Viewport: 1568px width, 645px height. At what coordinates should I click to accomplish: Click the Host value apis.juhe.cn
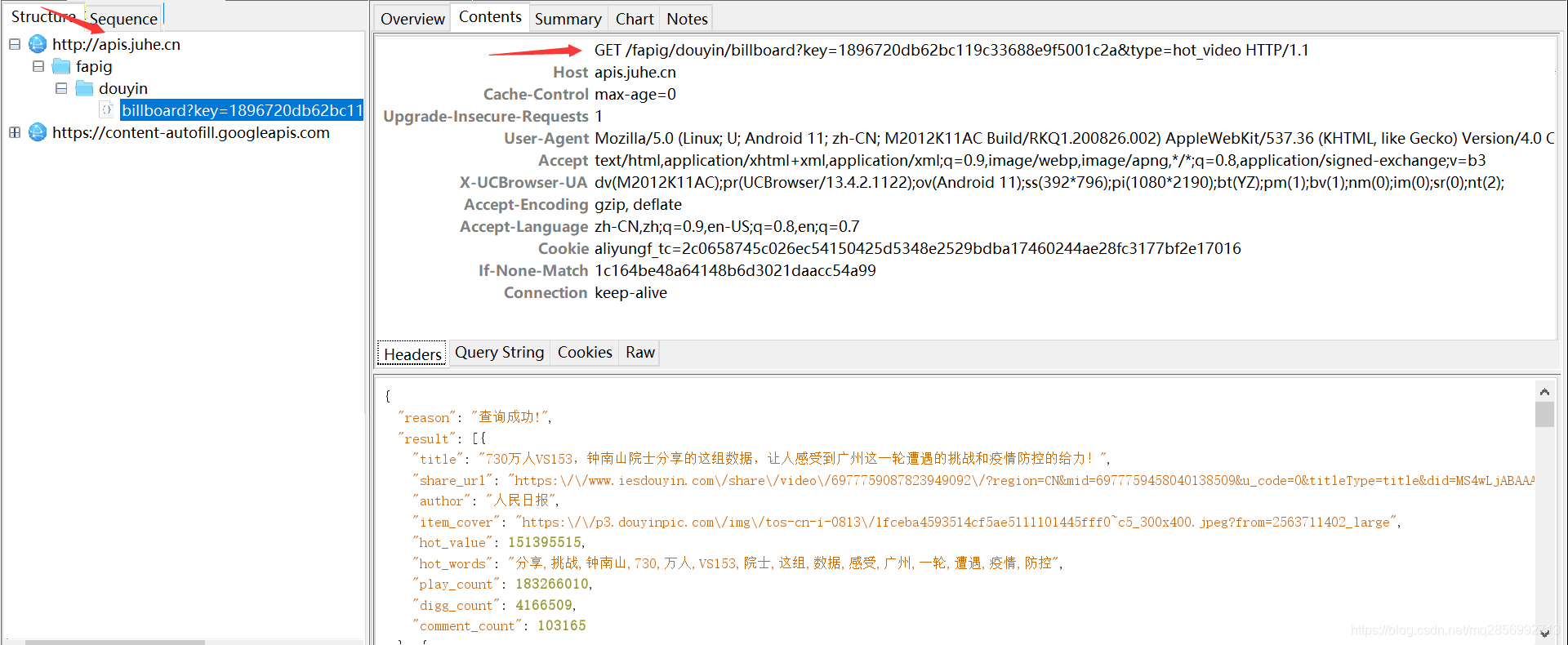635,72
